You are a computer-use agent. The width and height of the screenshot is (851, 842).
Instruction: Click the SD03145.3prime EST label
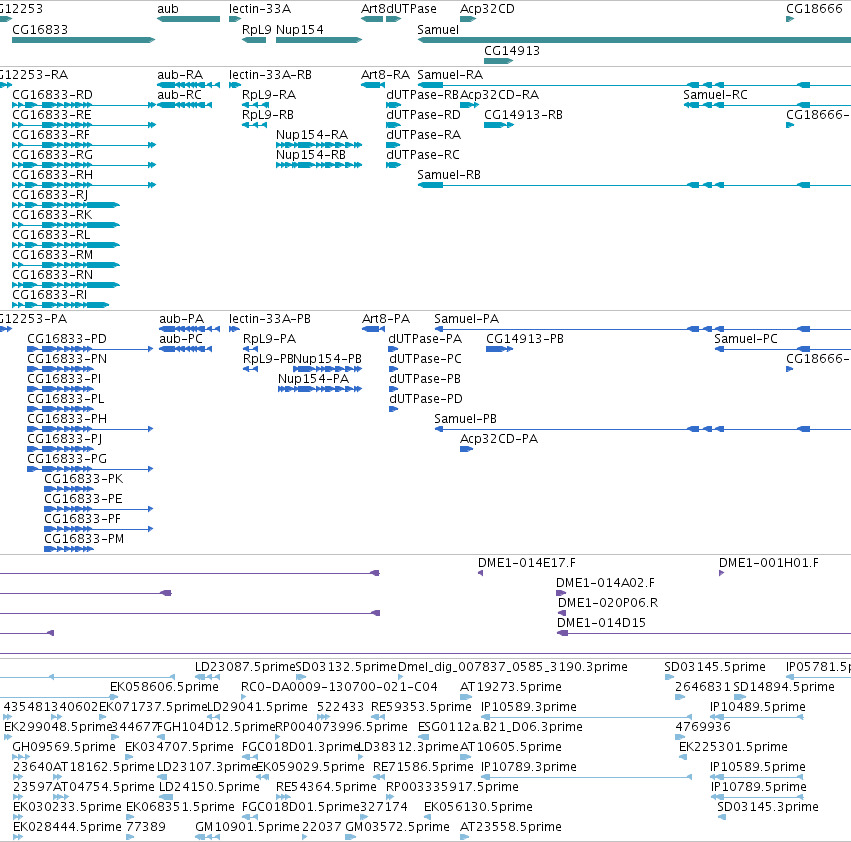pos(768,806)
